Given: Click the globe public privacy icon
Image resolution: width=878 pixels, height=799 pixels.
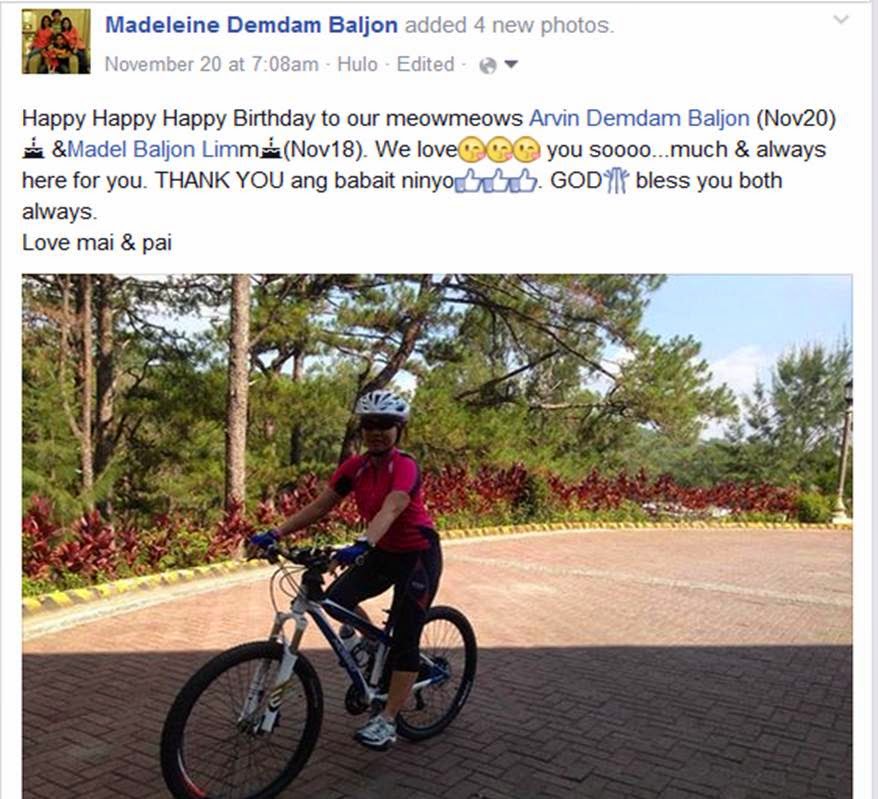Looking at the screenshot, I should pos(488,66).
